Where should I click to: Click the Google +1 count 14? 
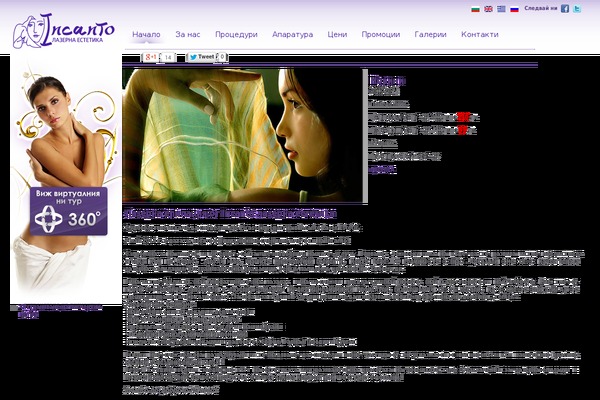click(168, 57)
